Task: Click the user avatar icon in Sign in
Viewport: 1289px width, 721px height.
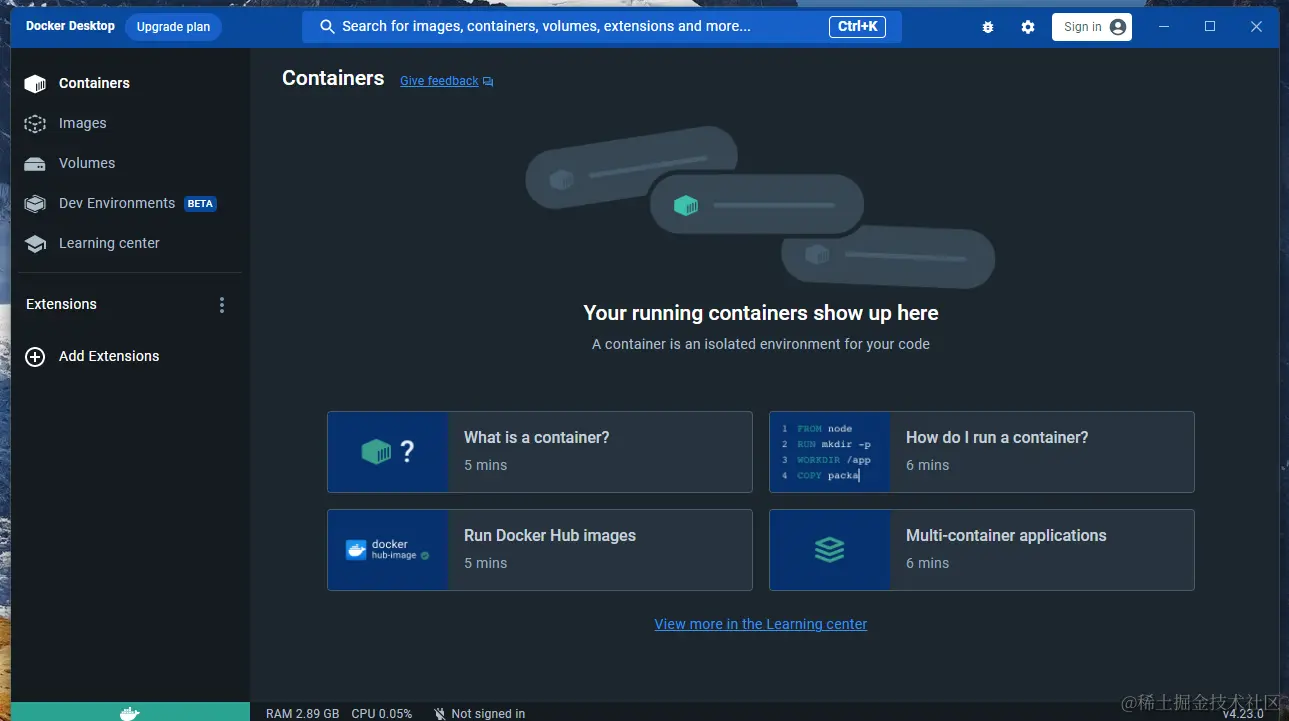Action: [x=1118, y=27]
